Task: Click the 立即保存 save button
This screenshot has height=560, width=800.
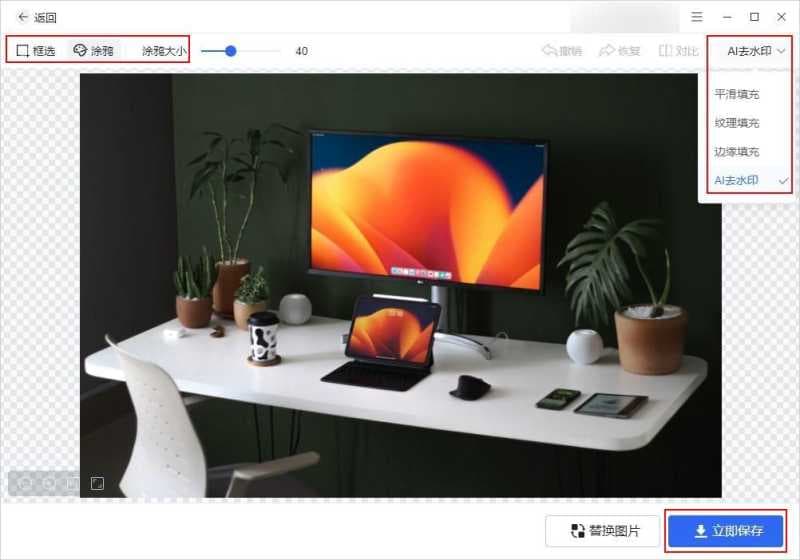Action: click(x=726, y=531)
